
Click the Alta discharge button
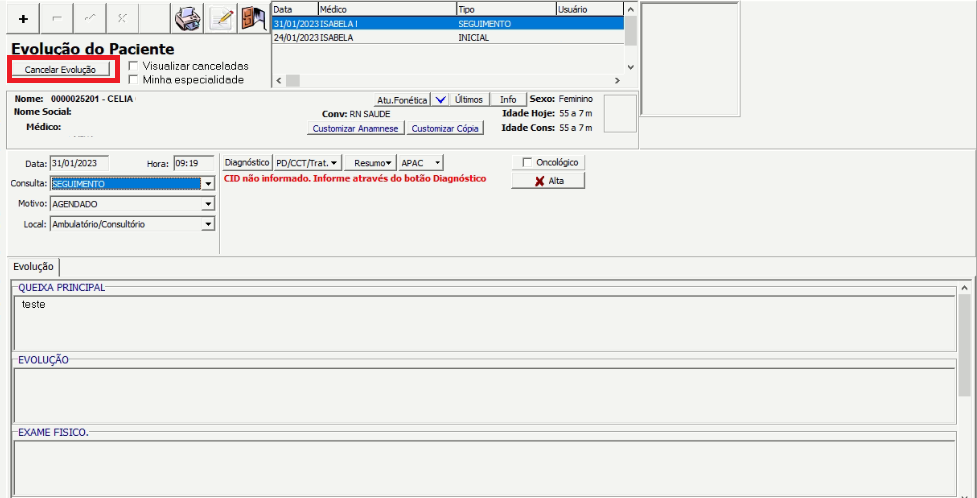point(548,181)
